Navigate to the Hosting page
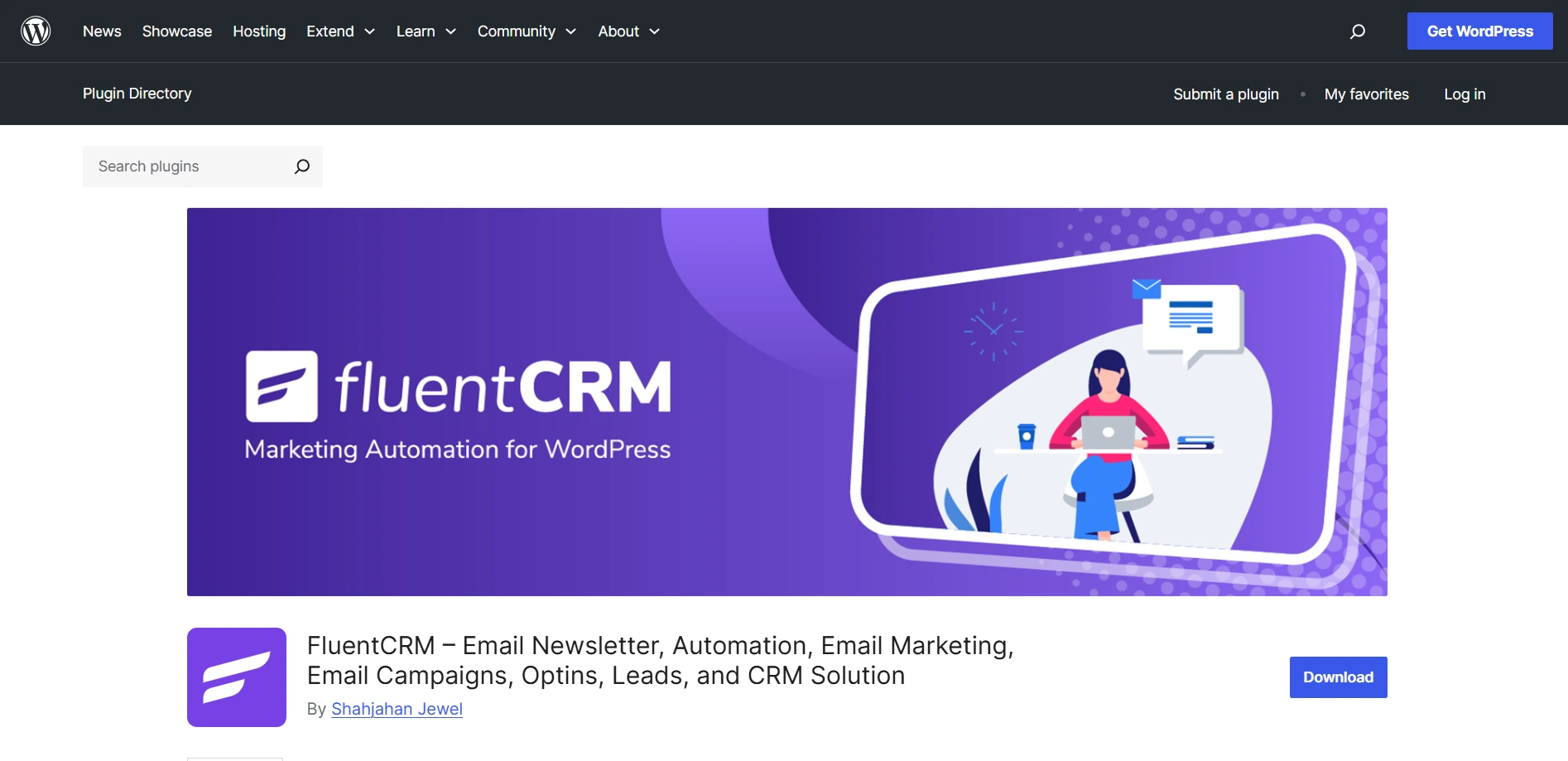The height and width of the screenshot is (761, 1568). 258,31
